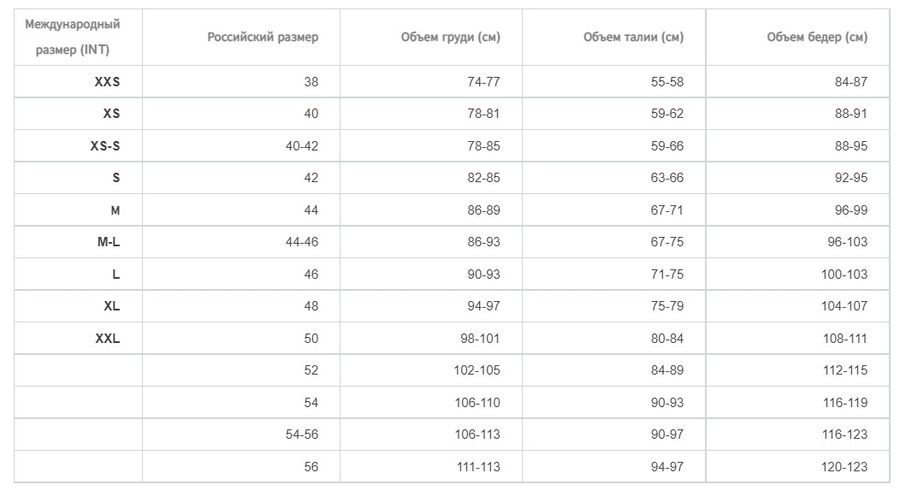Select the M-L size row label
Viewport: 900px width, 490px height.
coord(108,242)
